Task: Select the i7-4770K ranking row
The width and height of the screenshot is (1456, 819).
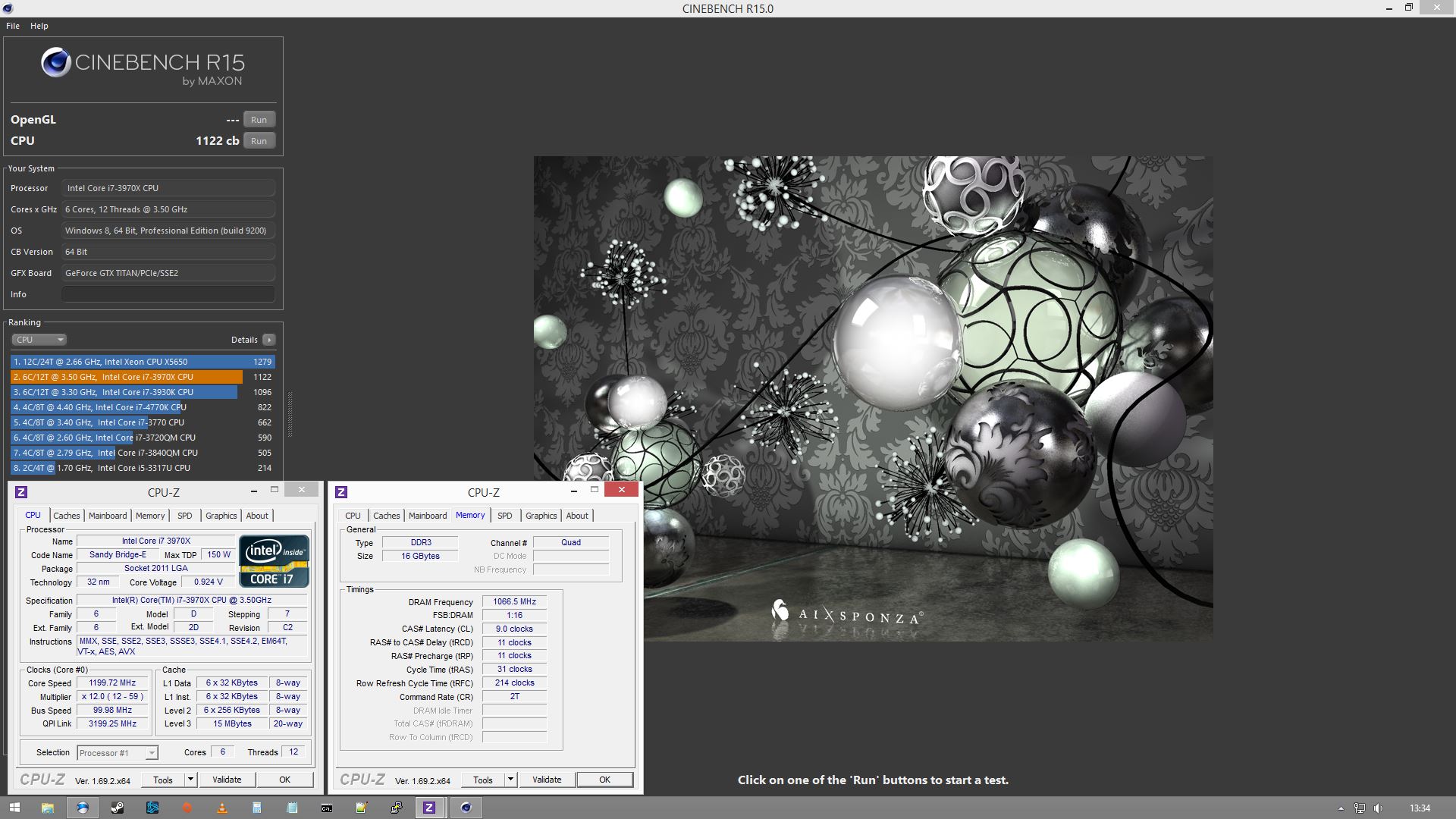Action: (x=143, y=407)
